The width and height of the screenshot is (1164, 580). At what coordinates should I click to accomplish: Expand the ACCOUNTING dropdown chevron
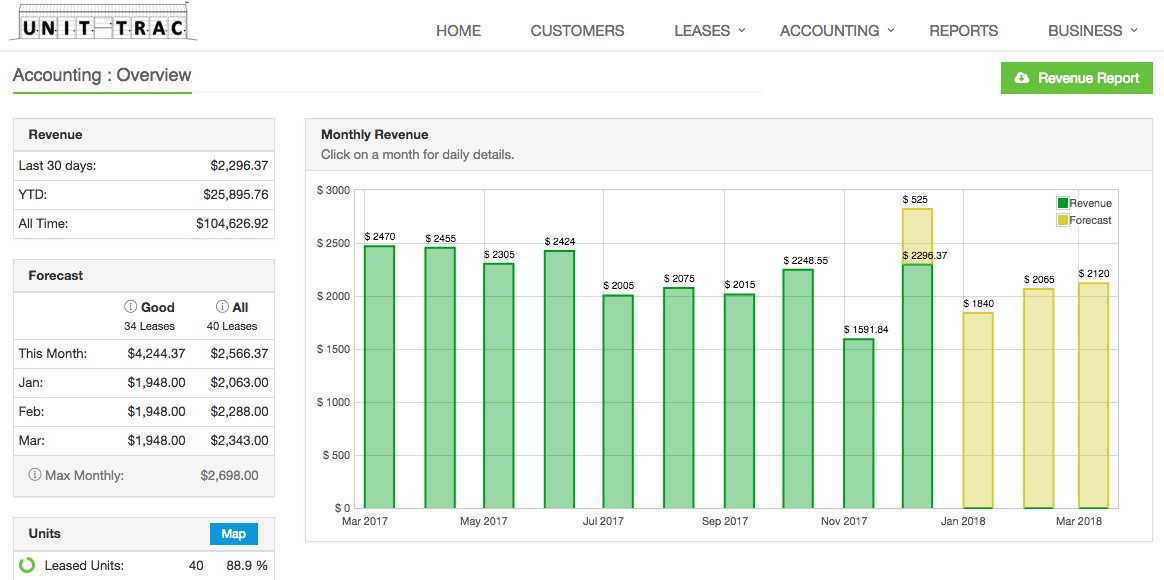click(891, 30)
